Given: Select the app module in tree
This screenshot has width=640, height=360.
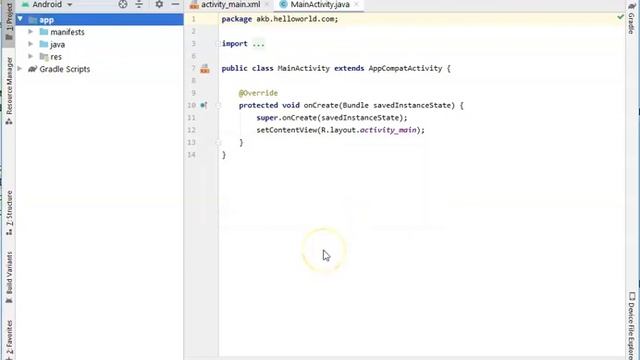Looking at the screenshot, I should point(47,20).
